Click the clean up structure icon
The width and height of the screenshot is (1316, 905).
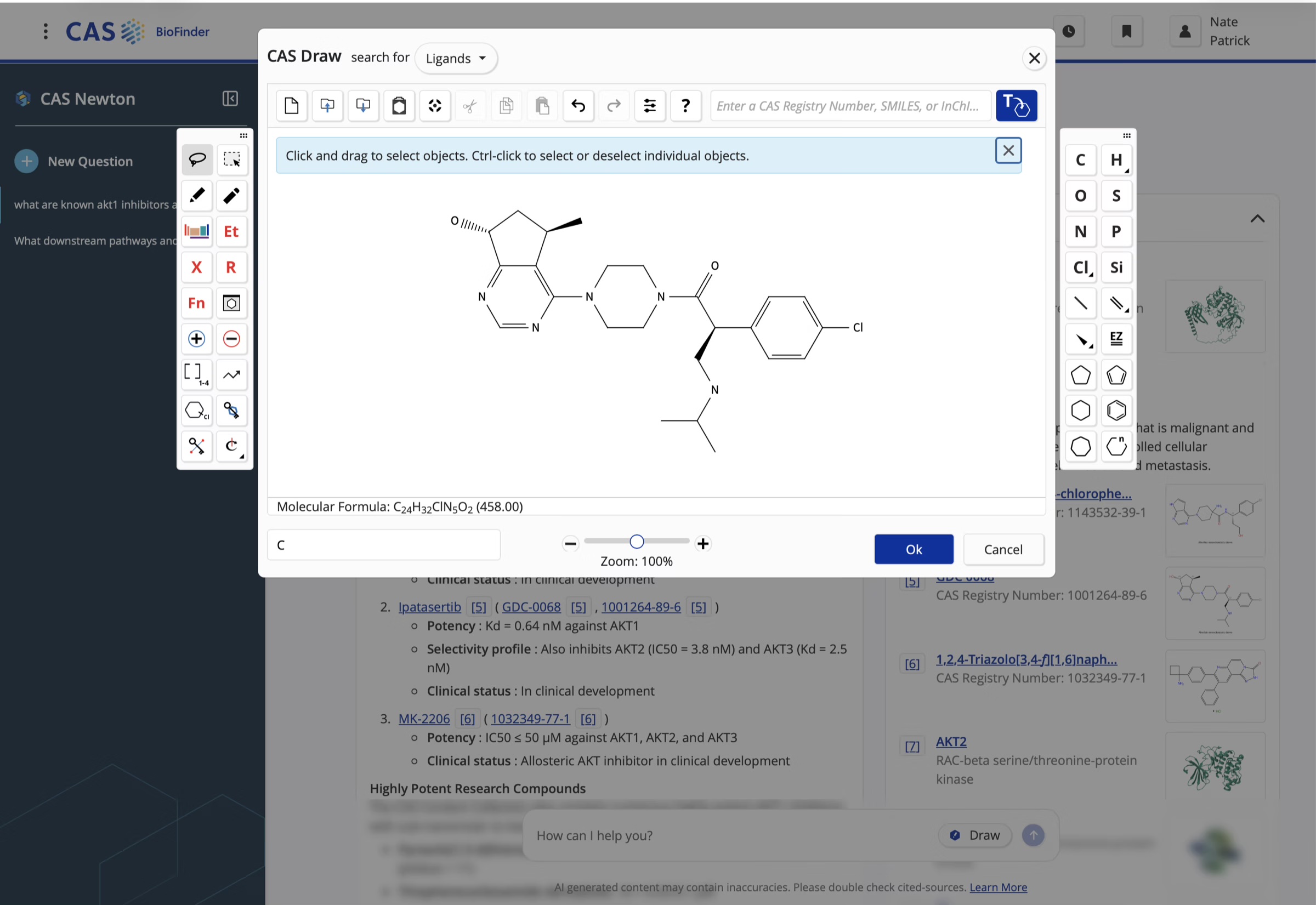pos(434,105)
